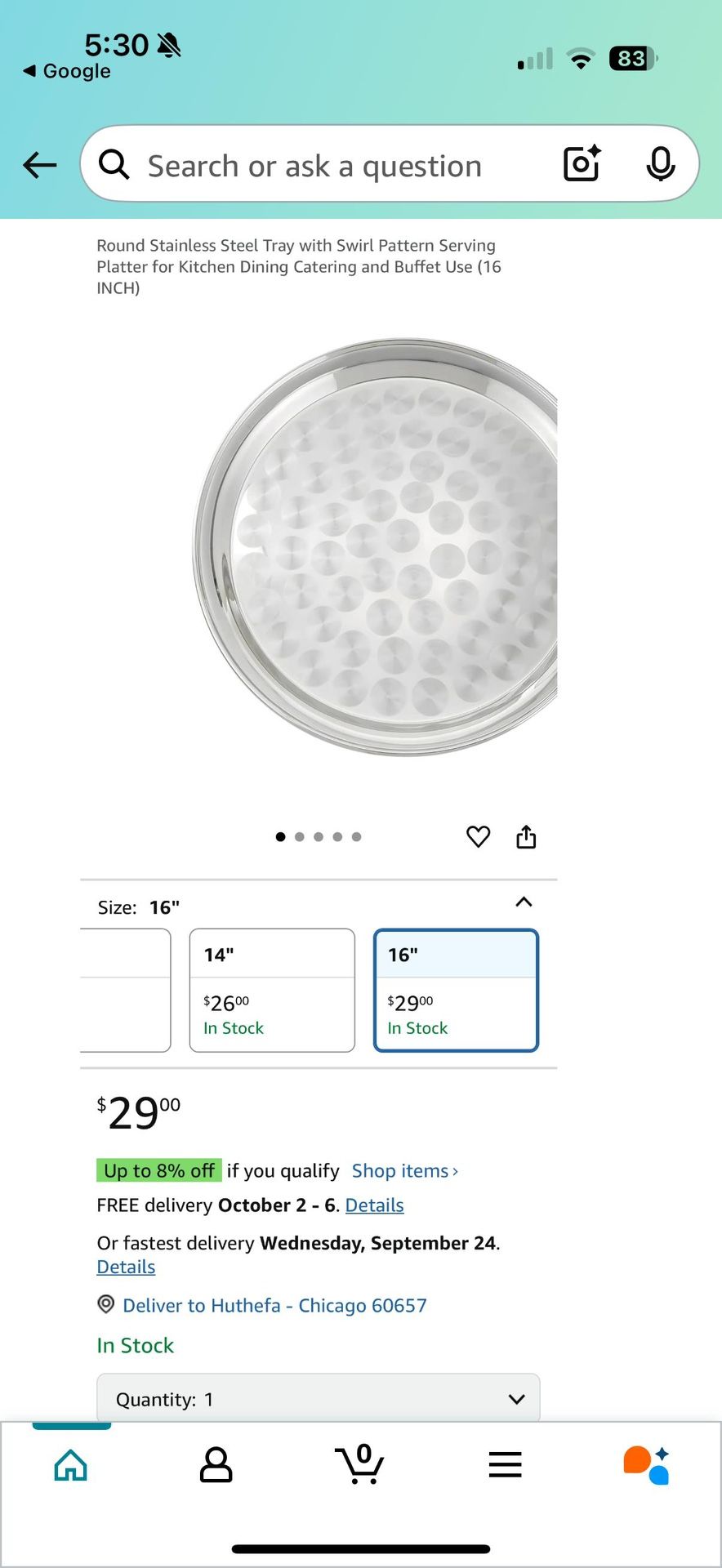Viewport: 722px width, 1568px height.
Task: Add tray to wish list via heart
Action: click(478, 836)
